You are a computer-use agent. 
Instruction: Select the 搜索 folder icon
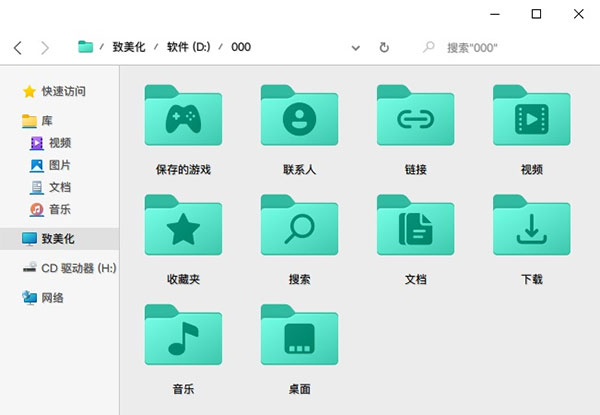299,229
